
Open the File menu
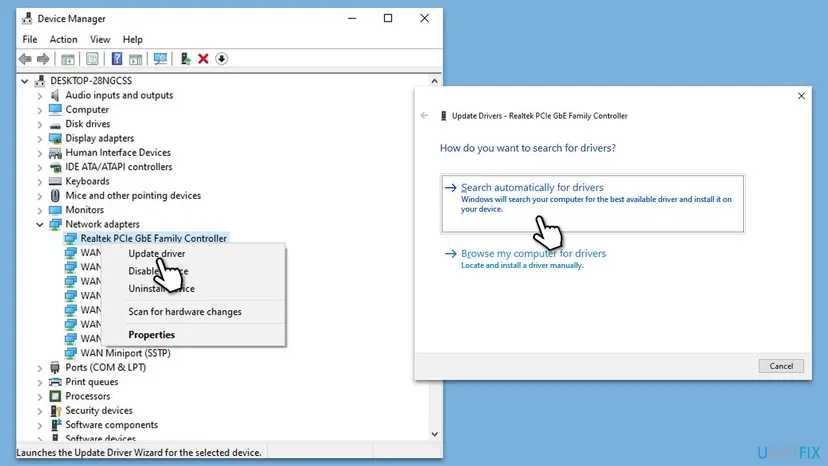[30, 40]
